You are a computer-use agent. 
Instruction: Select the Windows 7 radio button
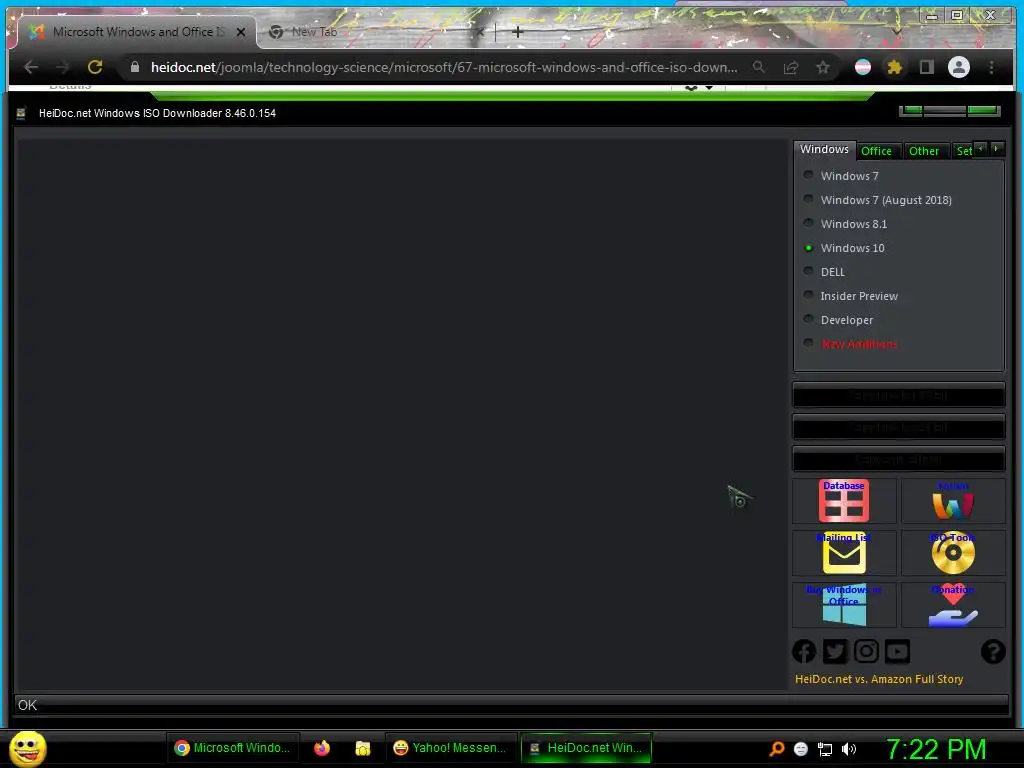click(x=808, y=175)
